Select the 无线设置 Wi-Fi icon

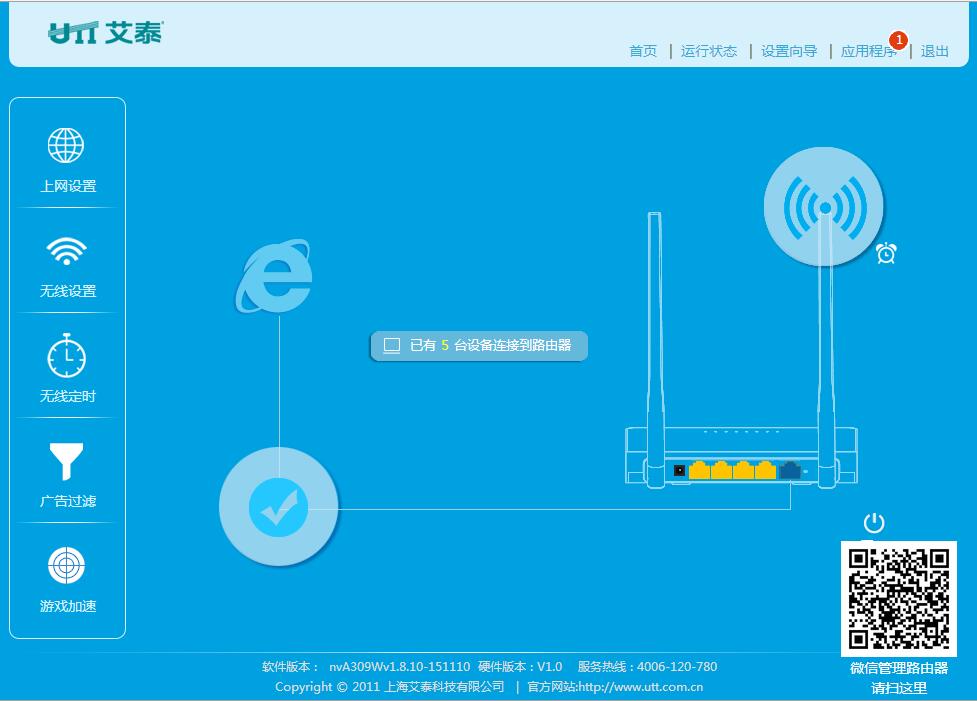[65, 249]
